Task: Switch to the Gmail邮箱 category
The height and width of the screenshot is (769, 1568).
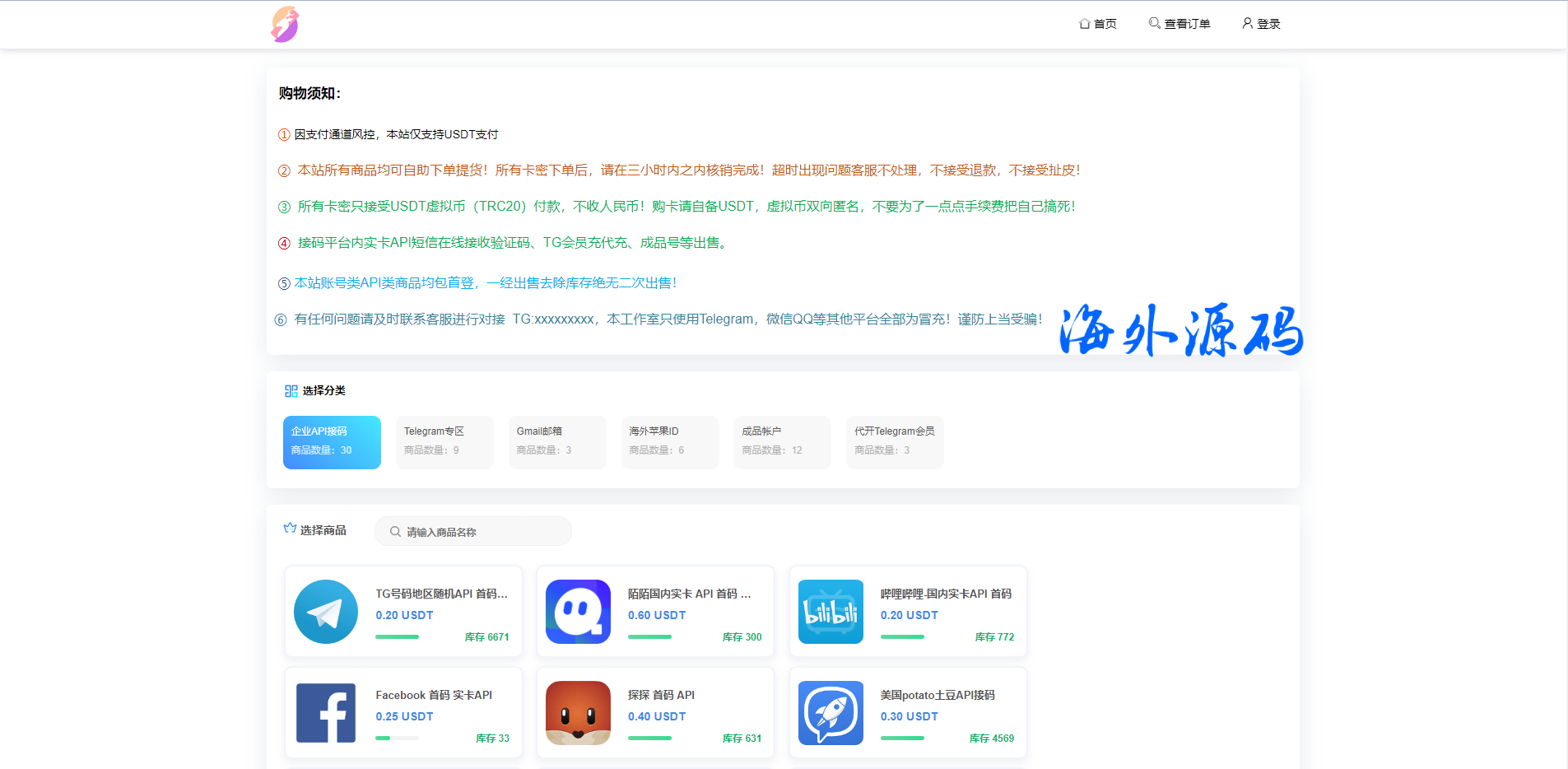Action: [x=557, y=442]
